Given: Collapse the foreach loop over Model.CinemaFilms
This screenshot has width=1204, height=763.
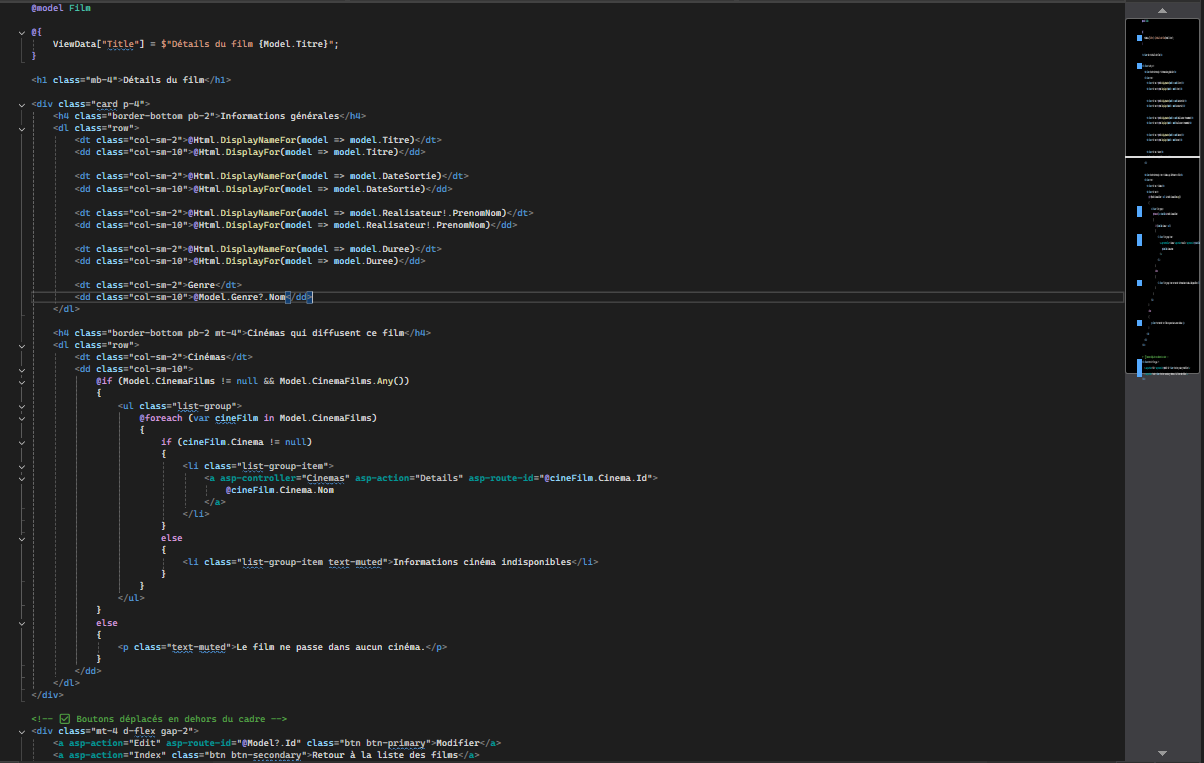Looking at the screenshot, I should pos(21,417).
